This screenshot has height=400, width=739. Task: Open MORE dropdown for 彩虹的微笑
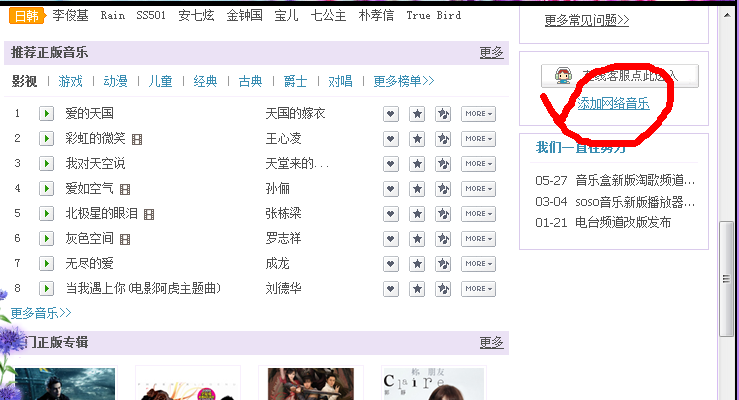tap(478, 139)
